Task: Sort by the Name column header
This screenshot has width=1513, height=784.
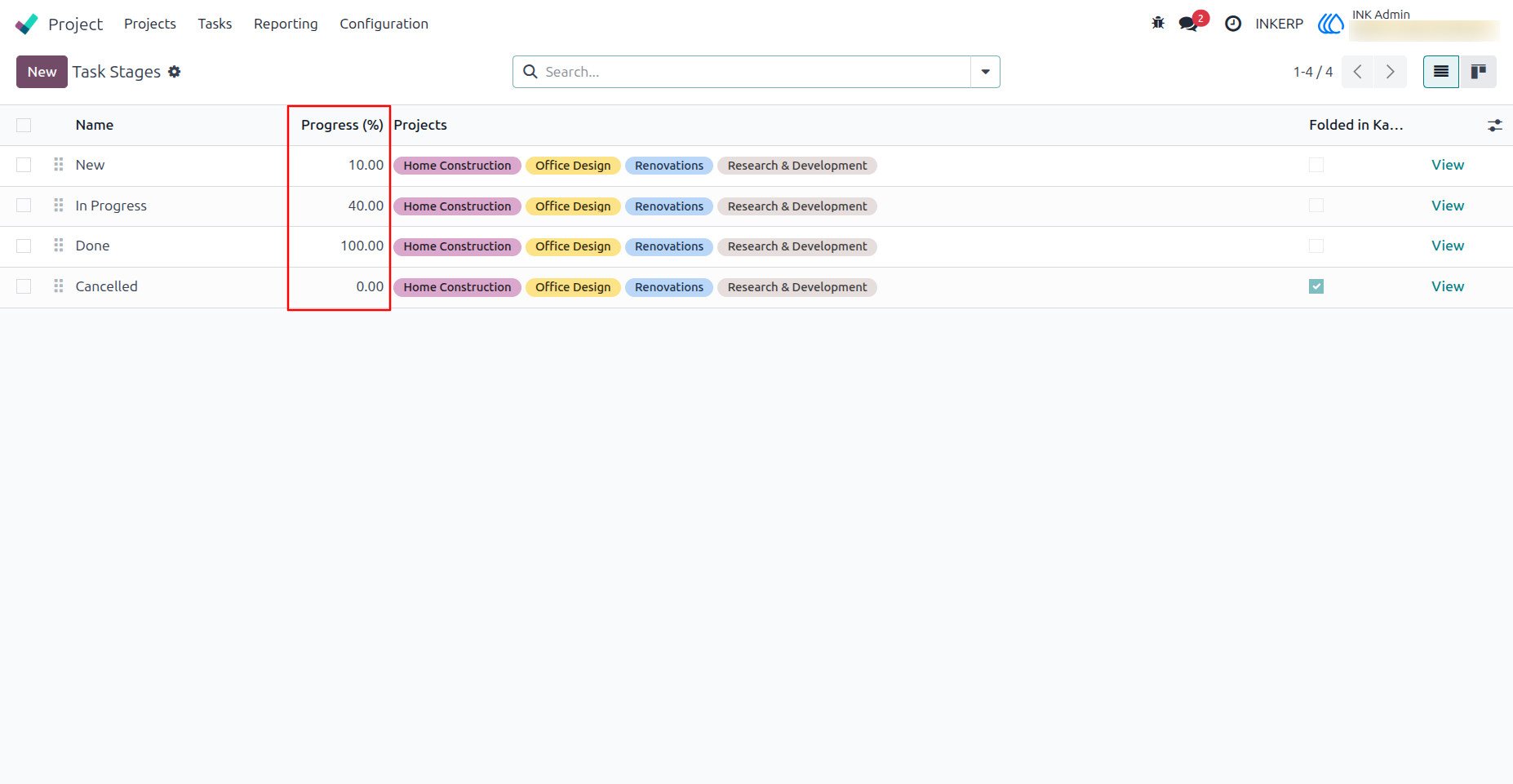Action: coord(95,125)
